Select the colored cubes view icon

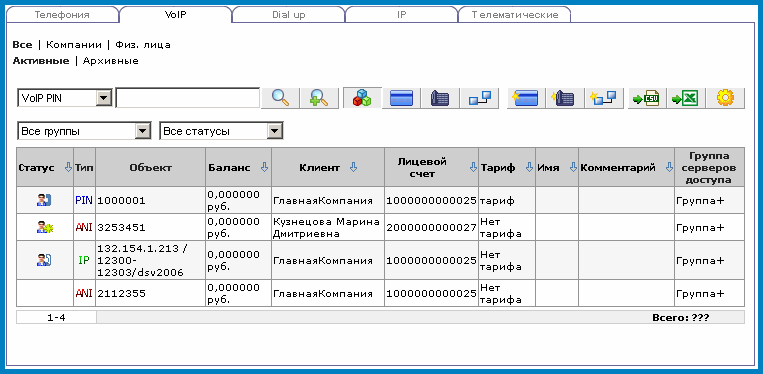pos(362,98)
